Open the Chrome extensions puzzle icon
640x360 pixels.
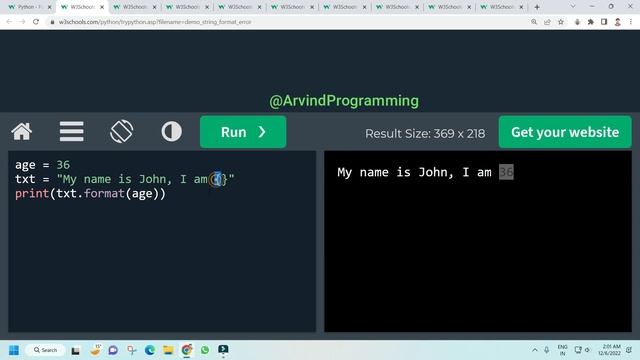click(x=591, y=22)
